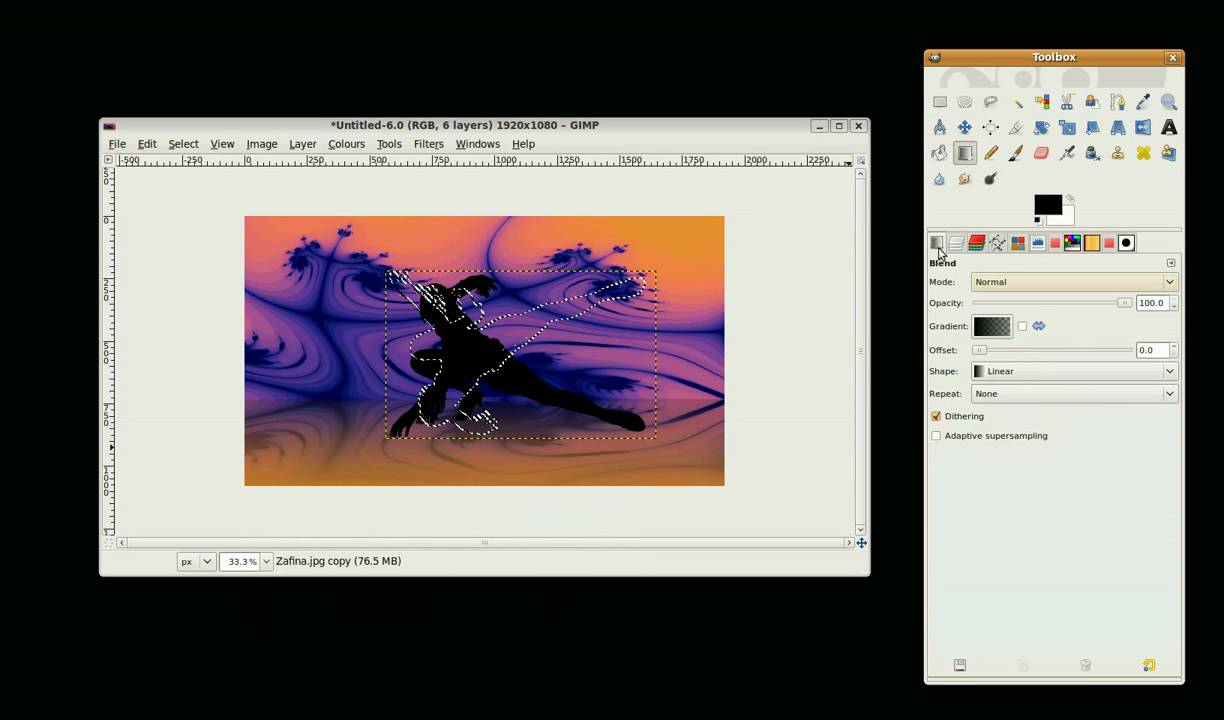
Task: Tick the Reverse gradient checkbox
Action: point(1022,326)
